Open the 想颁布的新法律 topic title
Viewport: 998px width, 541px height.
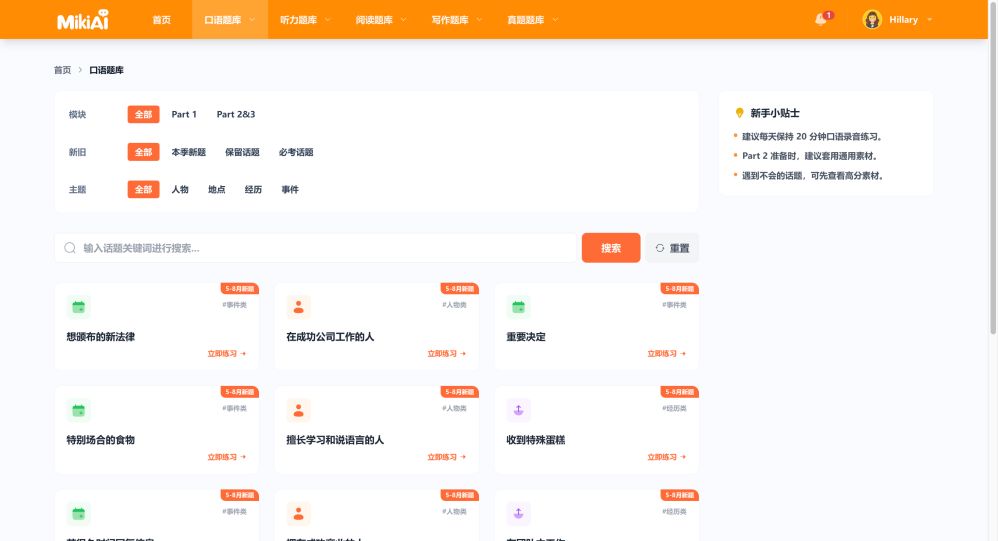(101, 337)
